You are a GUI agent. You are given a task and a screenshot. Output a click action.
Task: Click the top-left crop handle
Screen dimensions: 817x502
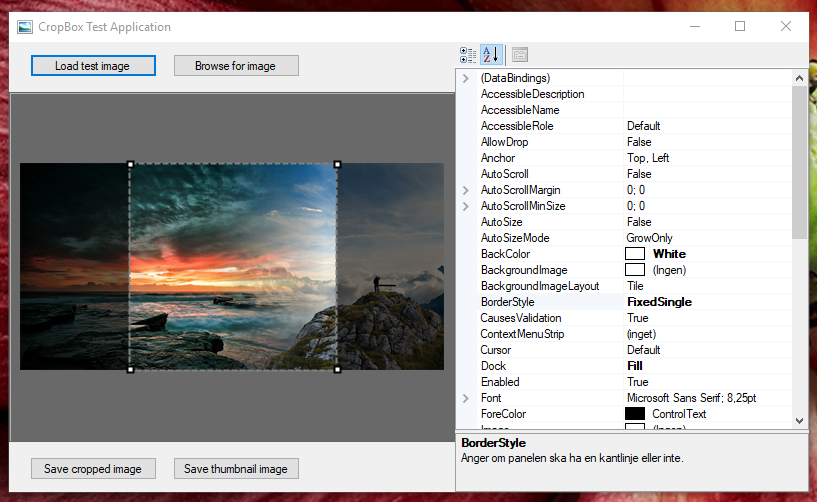(x=131, y=164)
